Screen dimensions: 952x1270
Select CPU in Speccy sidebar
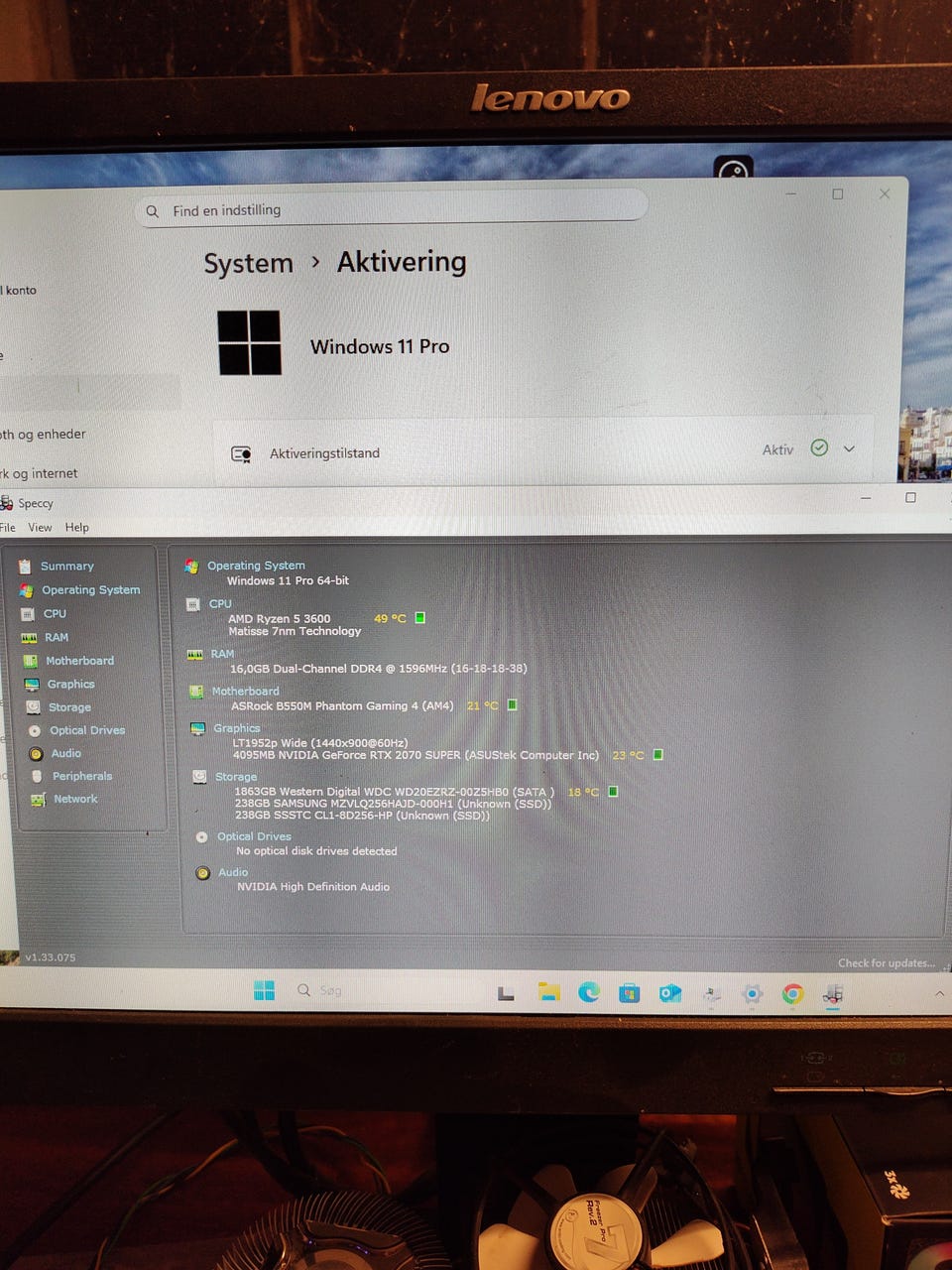(x=55, y=614)
